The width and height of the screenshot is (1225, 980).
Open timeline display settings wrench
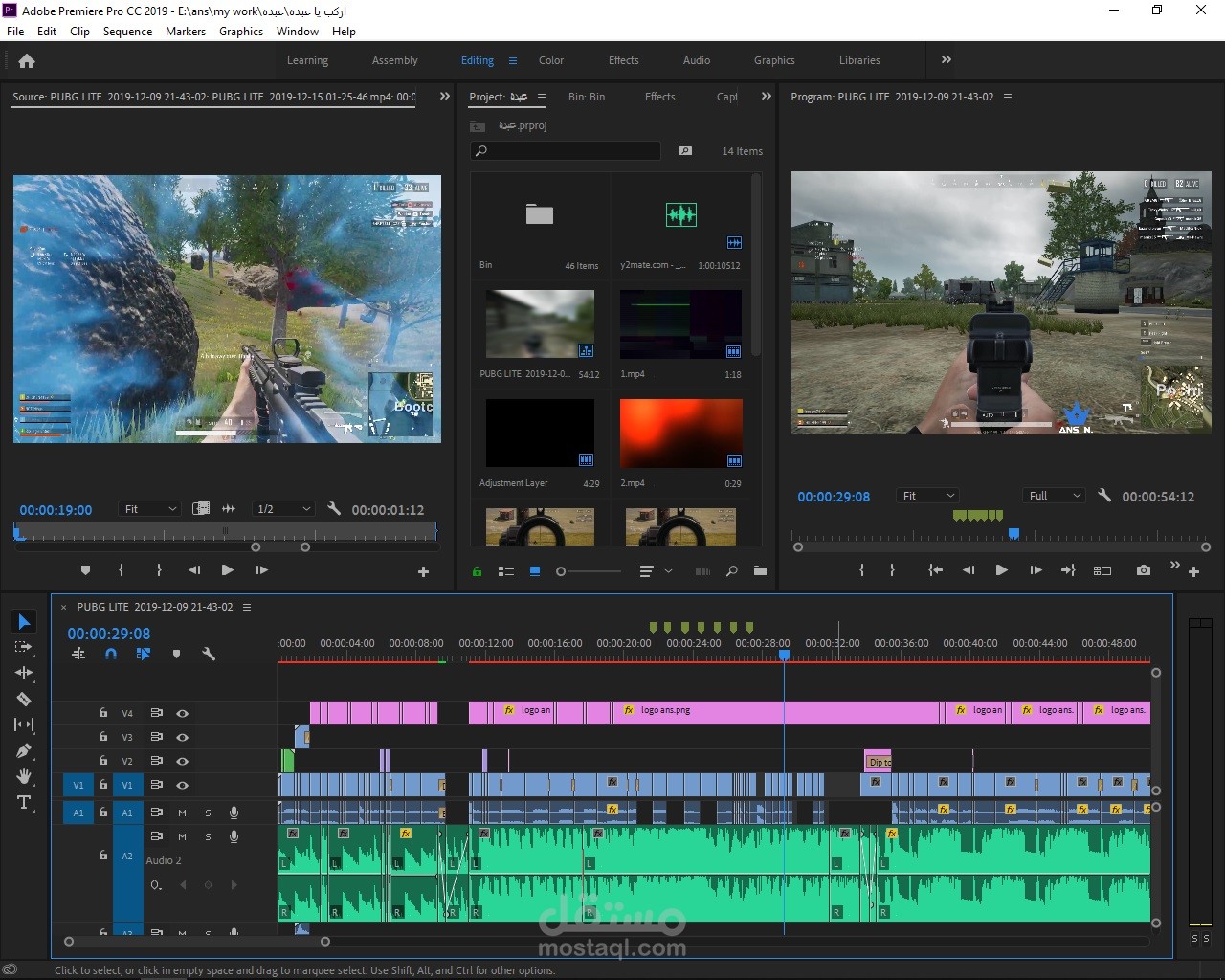209,654
